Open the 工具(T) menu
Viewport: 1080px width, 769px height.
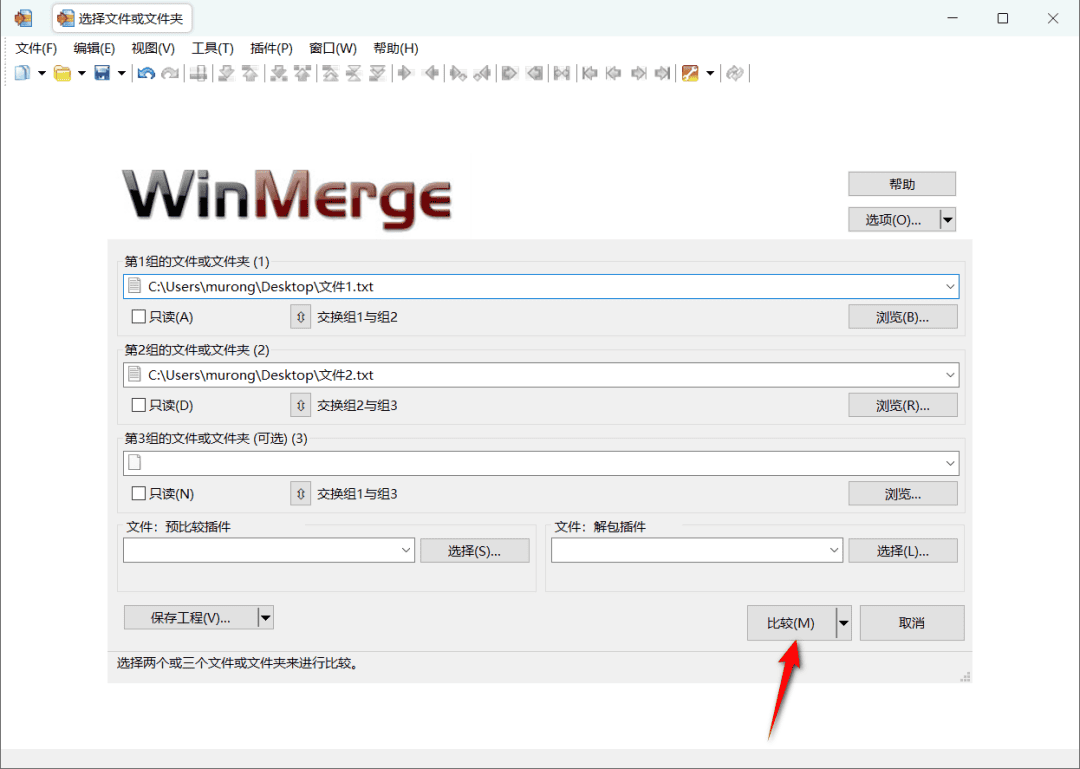212,48
